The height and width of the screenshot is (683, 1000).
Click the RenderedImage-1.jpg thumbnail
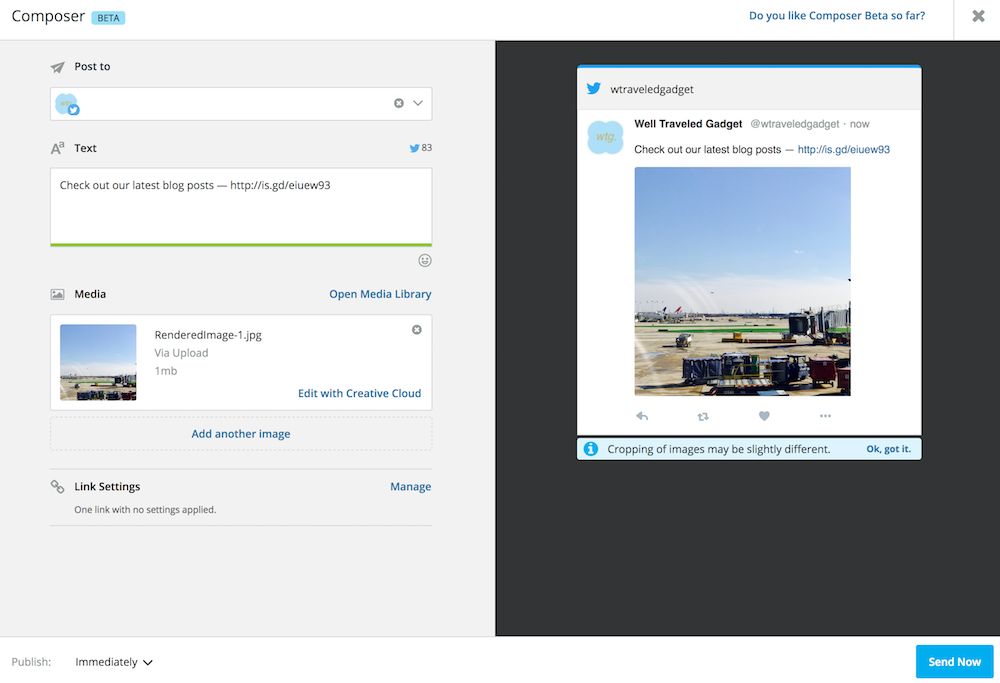pos(98,362)
